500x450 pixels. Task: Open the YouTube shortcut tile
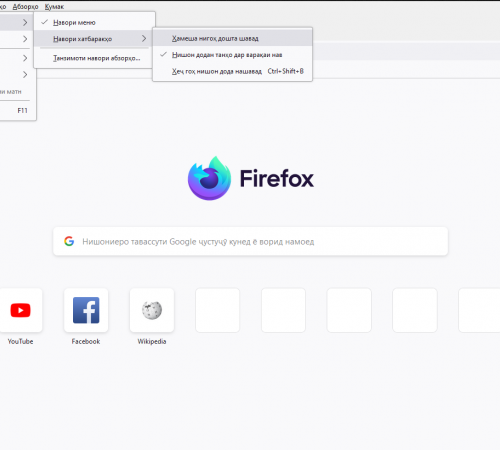point(20,310)
